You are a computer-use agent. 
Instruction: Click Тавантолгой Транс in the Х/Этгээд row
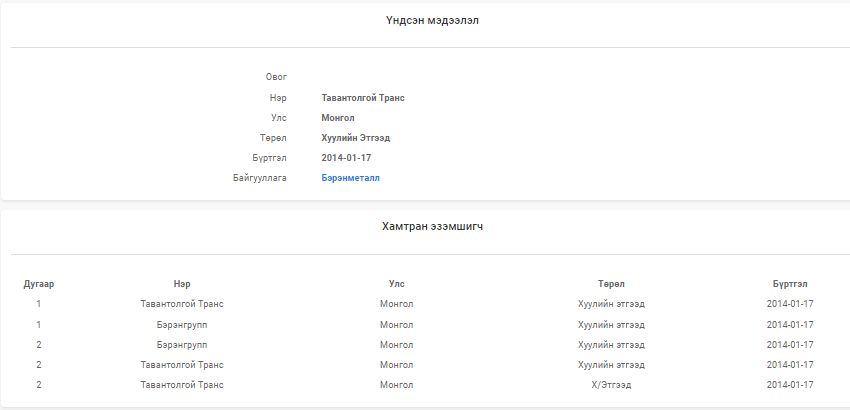(182, 385)
